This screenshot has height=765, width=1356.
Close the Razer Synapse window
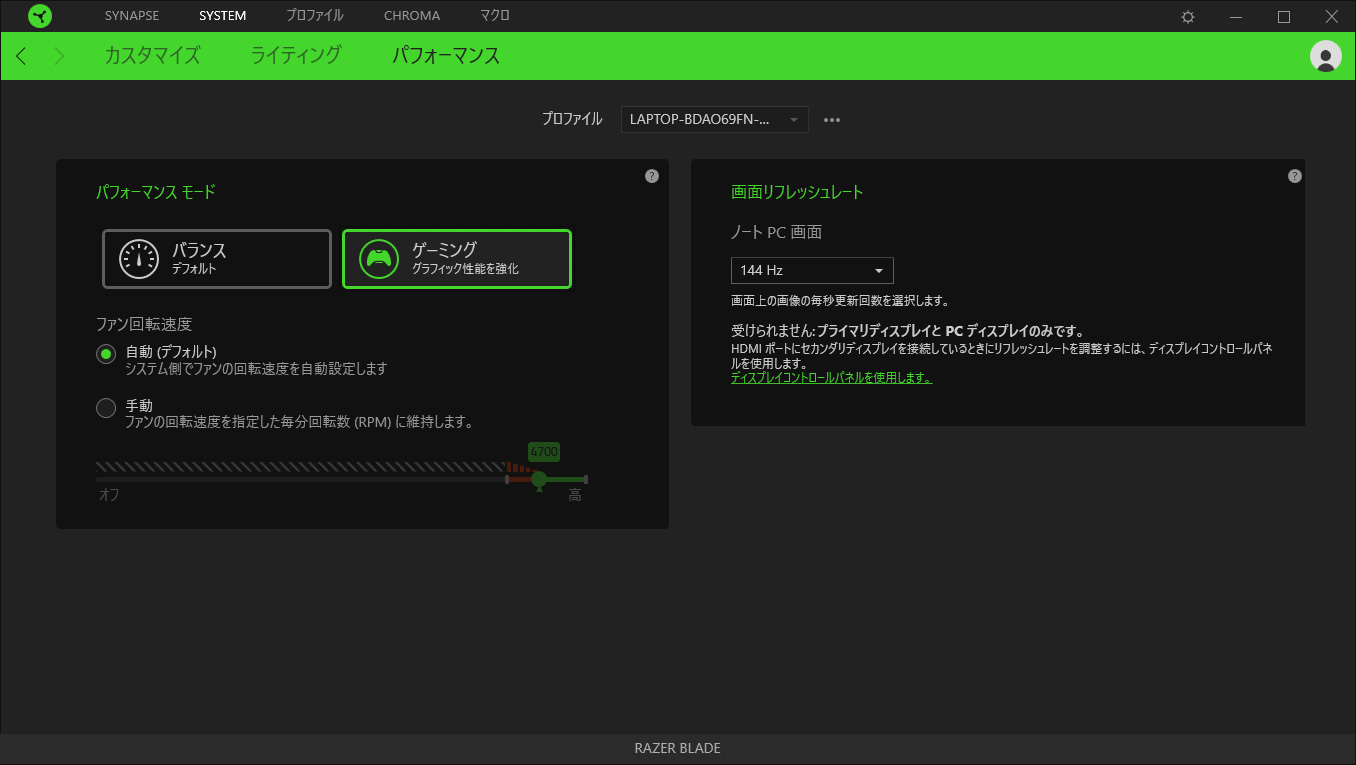[1332, 16]
